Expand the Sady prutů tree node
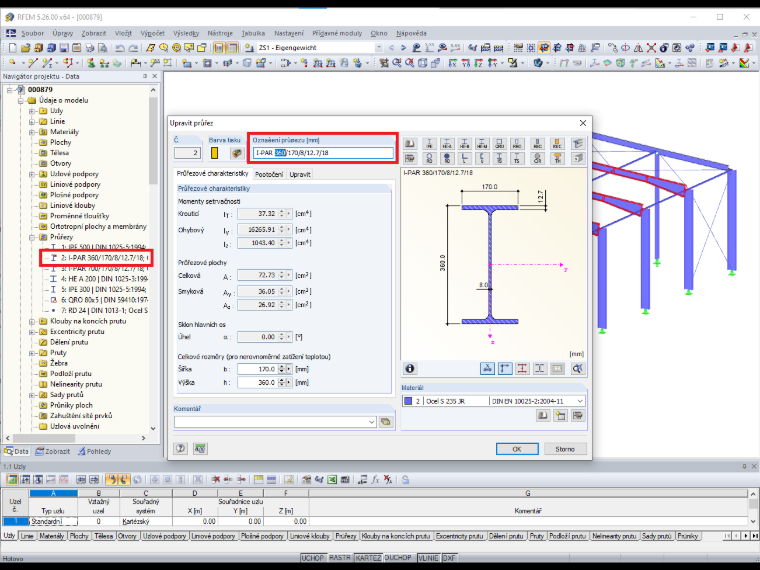 coord(32,395)
